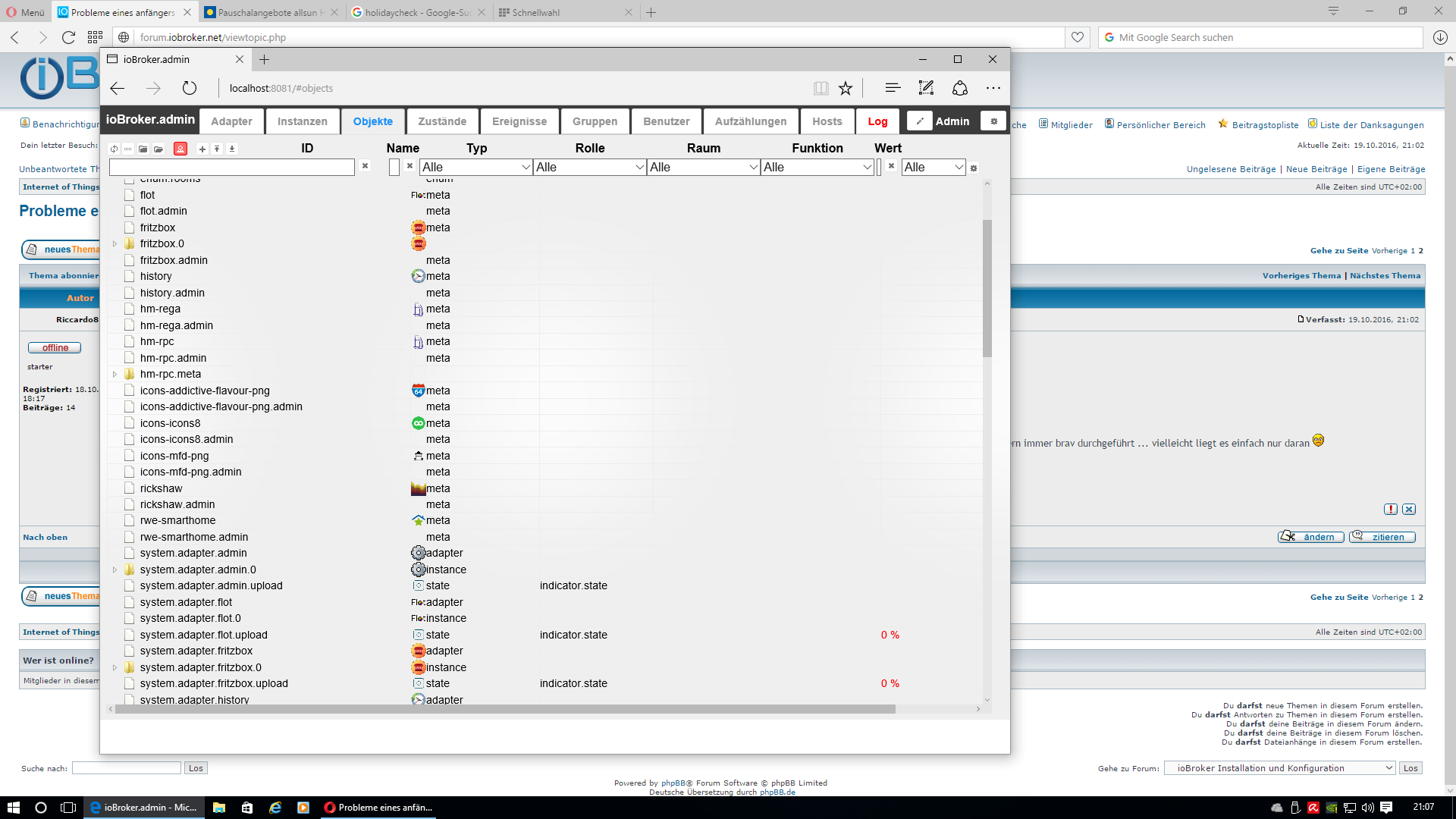The height and width of the screenshot is (819, 1456).
Task: Open the Log tab
Action: click(877, 121)
